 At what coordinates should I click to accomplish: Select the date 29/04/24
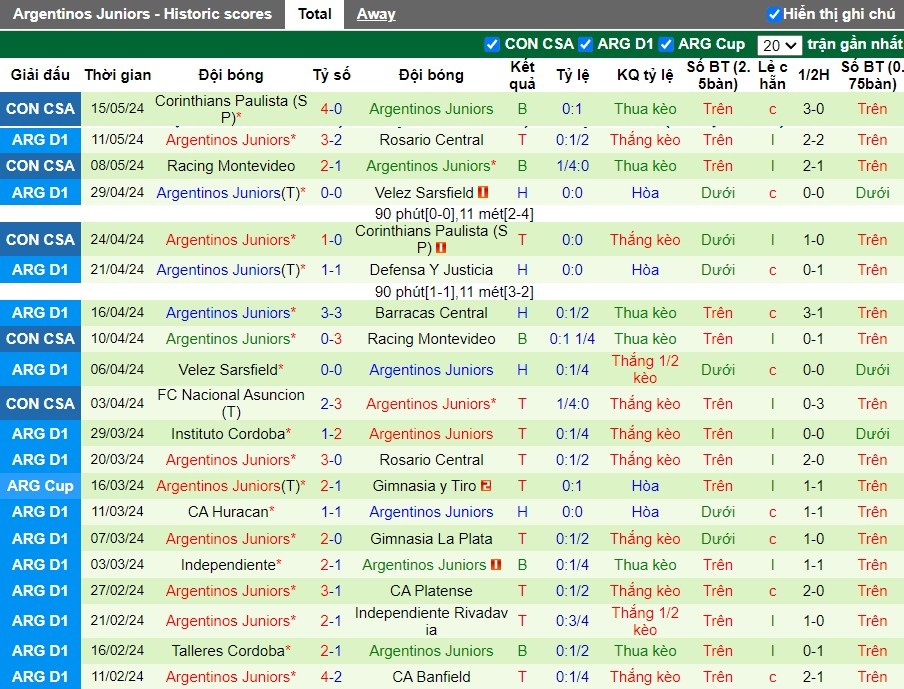pos(118,192)
